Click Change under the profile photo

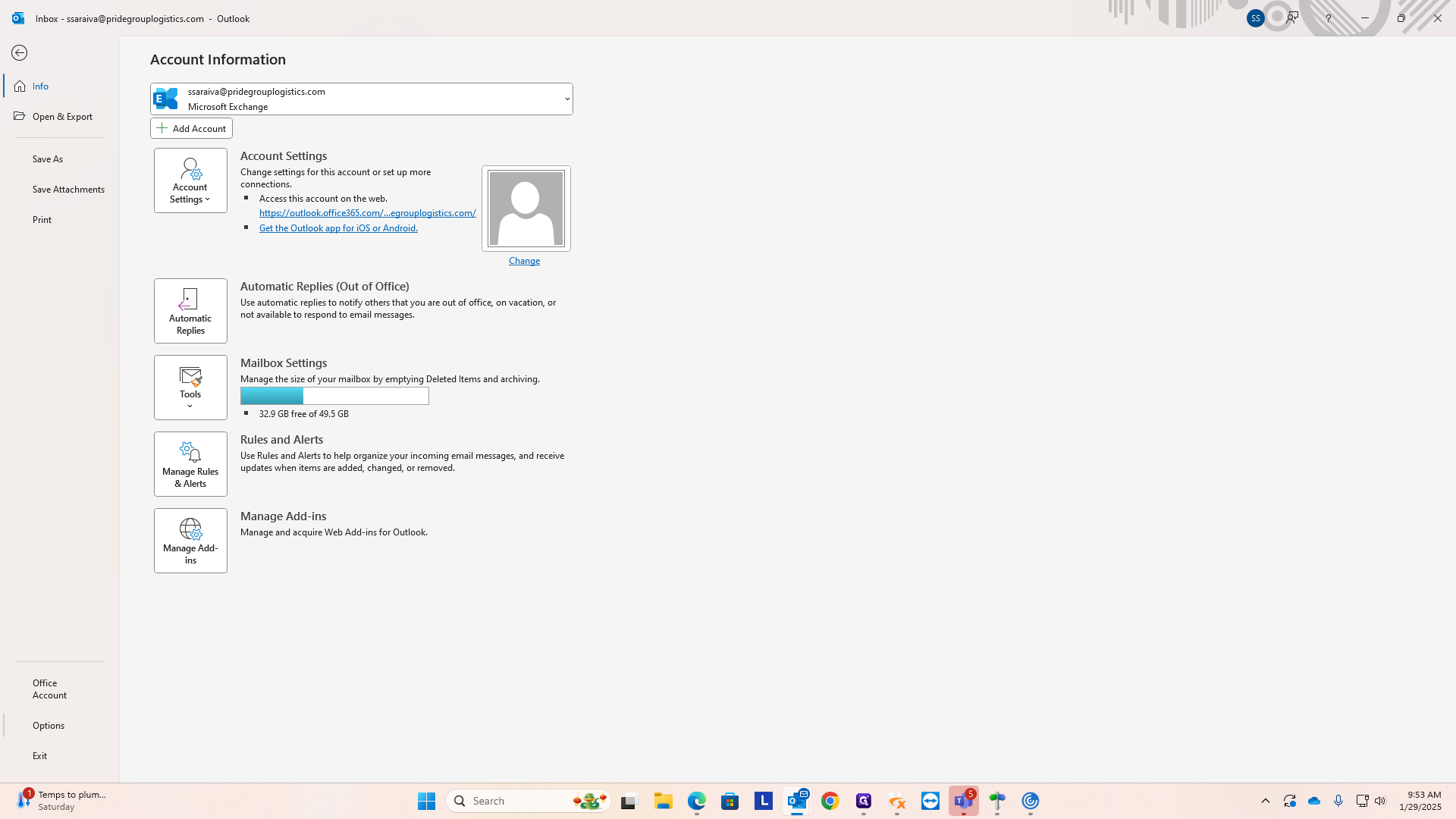click(524, 261)
